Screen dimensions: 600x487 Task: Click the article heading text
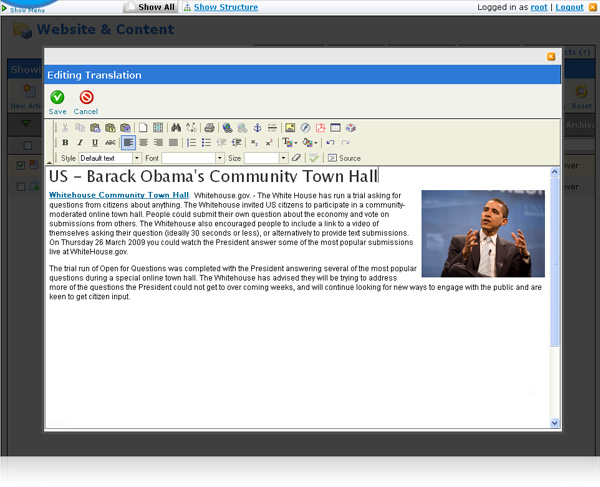[213, 176]
